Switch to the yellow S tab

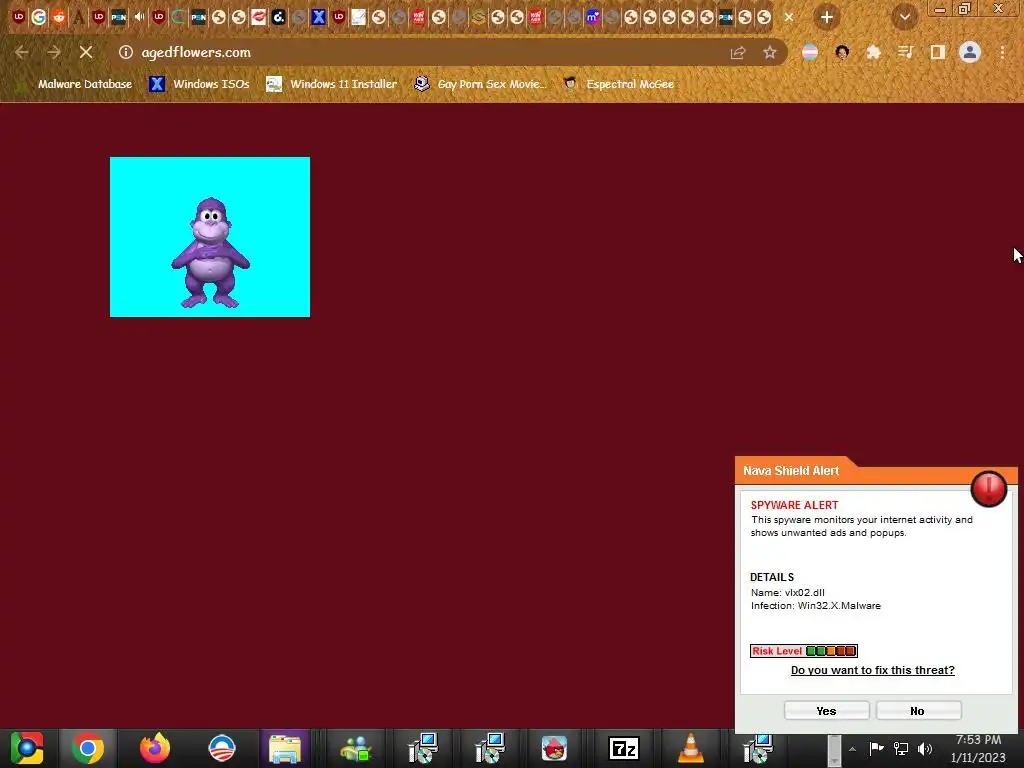[478, 17]
